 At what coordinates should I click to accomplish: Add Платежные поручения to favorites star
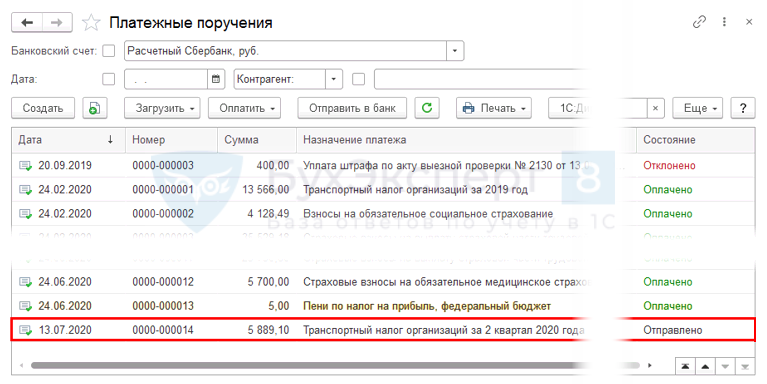tap(91, 23)
